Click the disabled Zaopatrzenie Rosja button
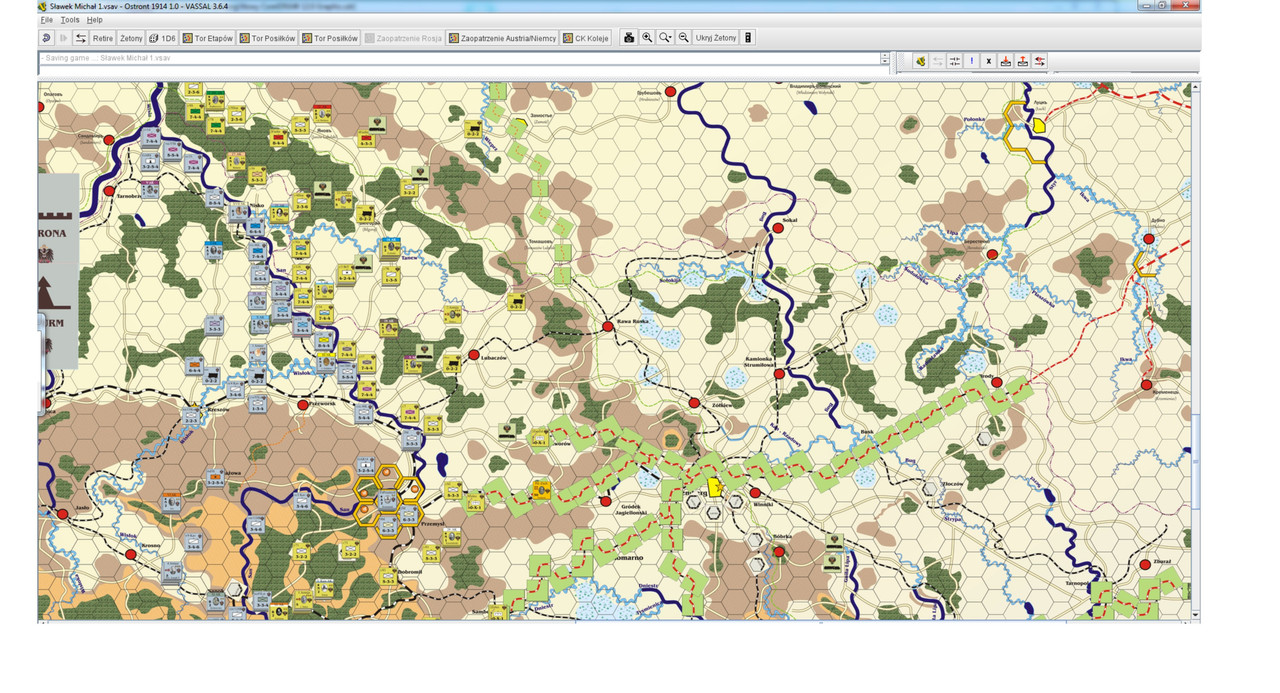1280x693 pixels. pyautogui.click(x=404, y=38)
